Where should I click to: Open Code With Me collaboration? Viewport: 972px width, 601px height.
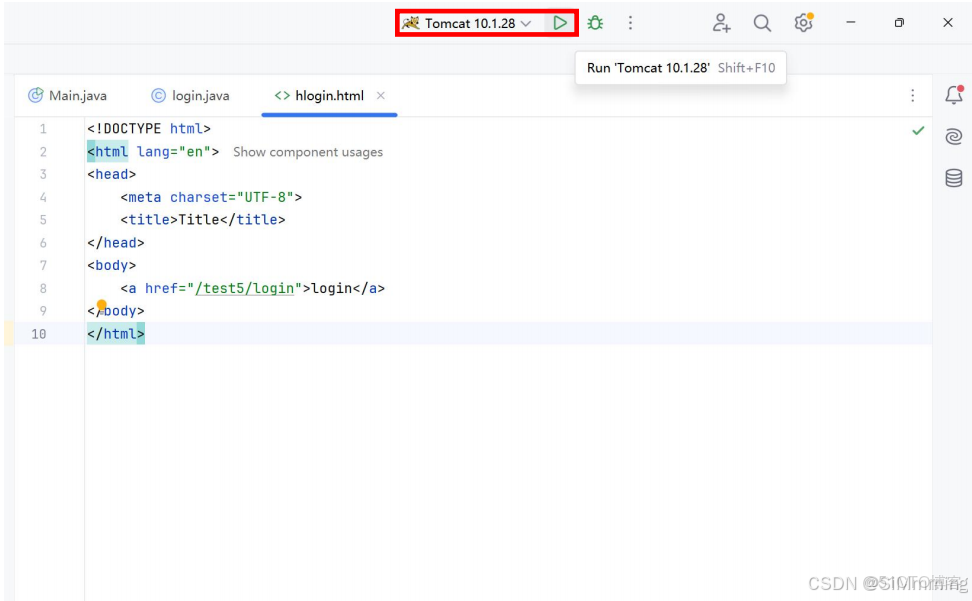pos(721,22)
